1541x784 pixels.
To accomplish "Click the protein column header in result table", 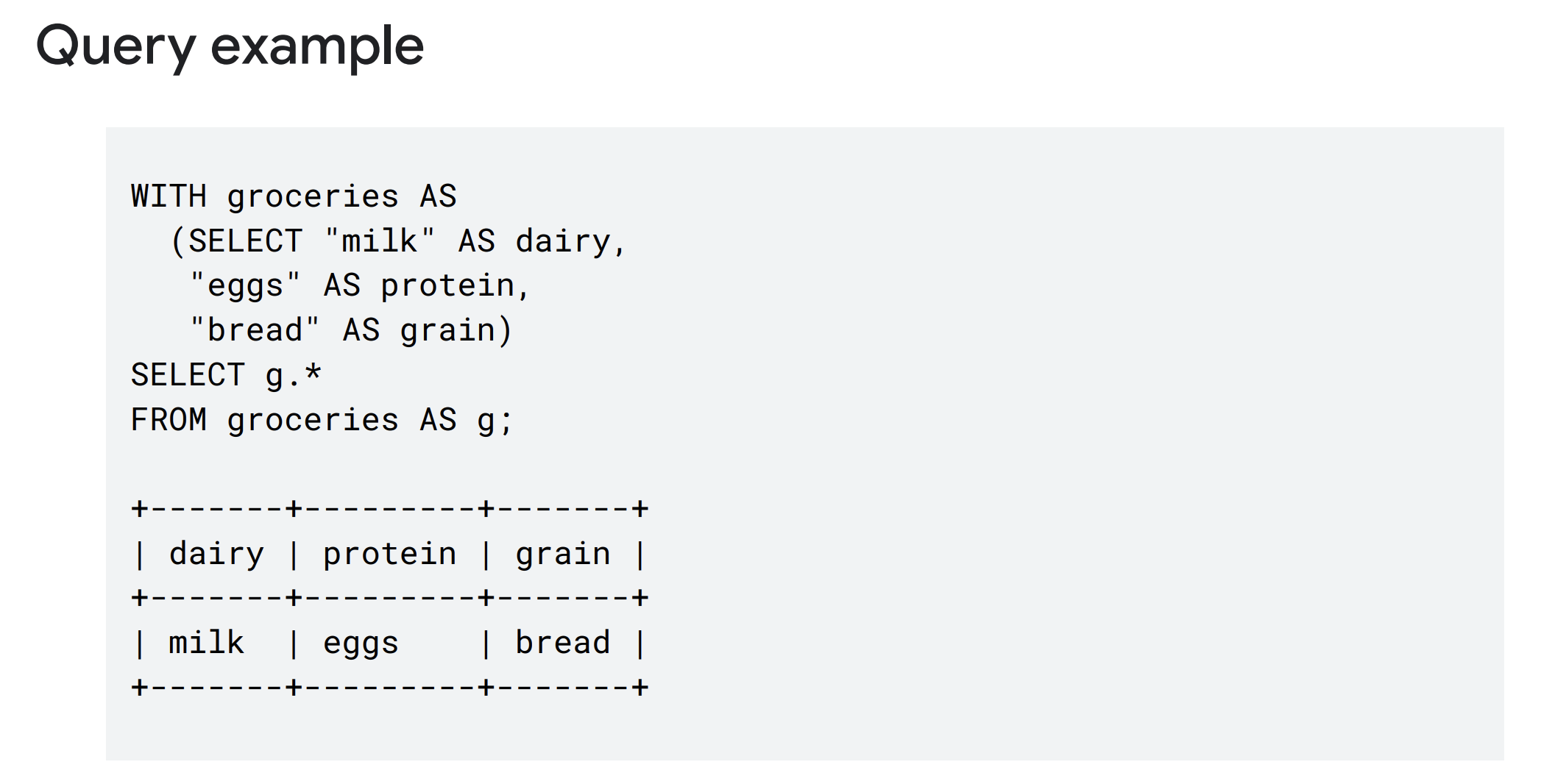I will pos(390,555).
